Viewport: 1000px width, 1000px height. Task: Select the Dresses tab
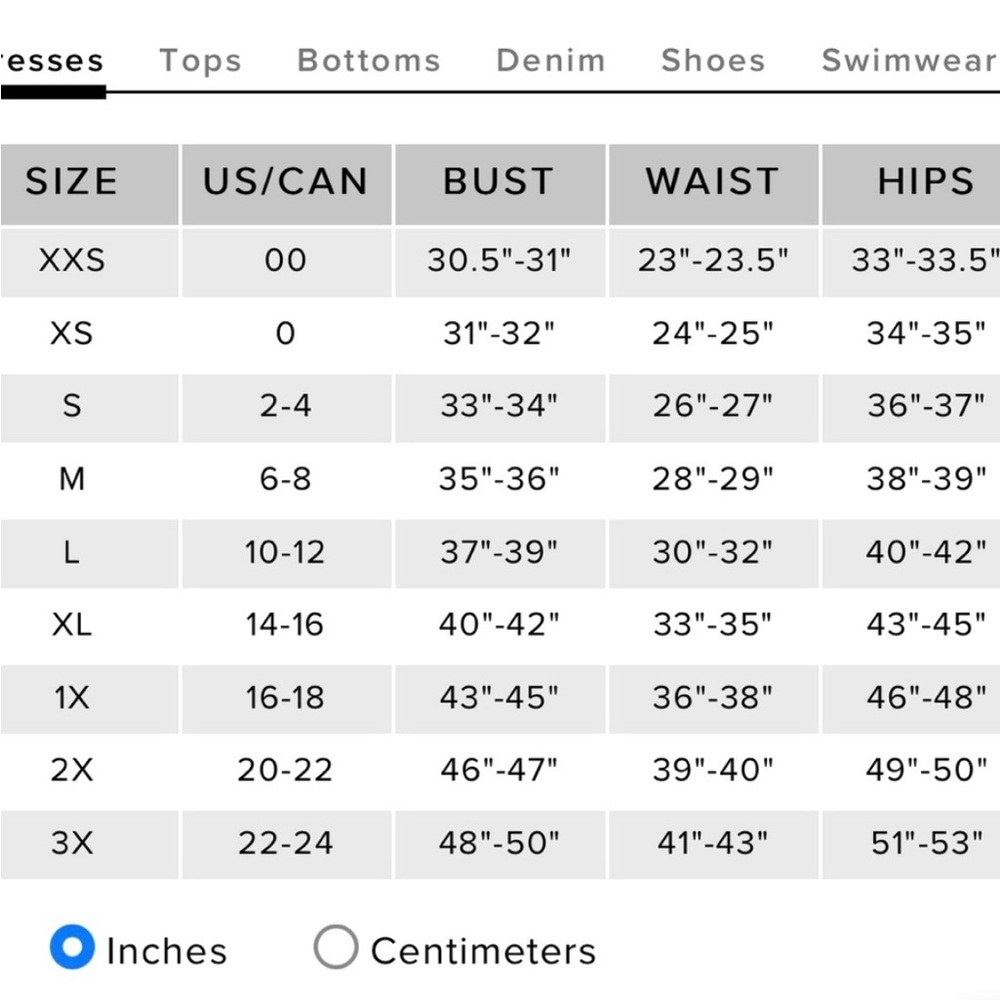click(52, 62)
